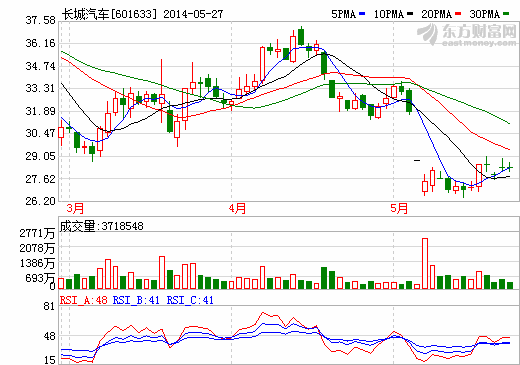Click the 10PMA legend label

(389, 14)
